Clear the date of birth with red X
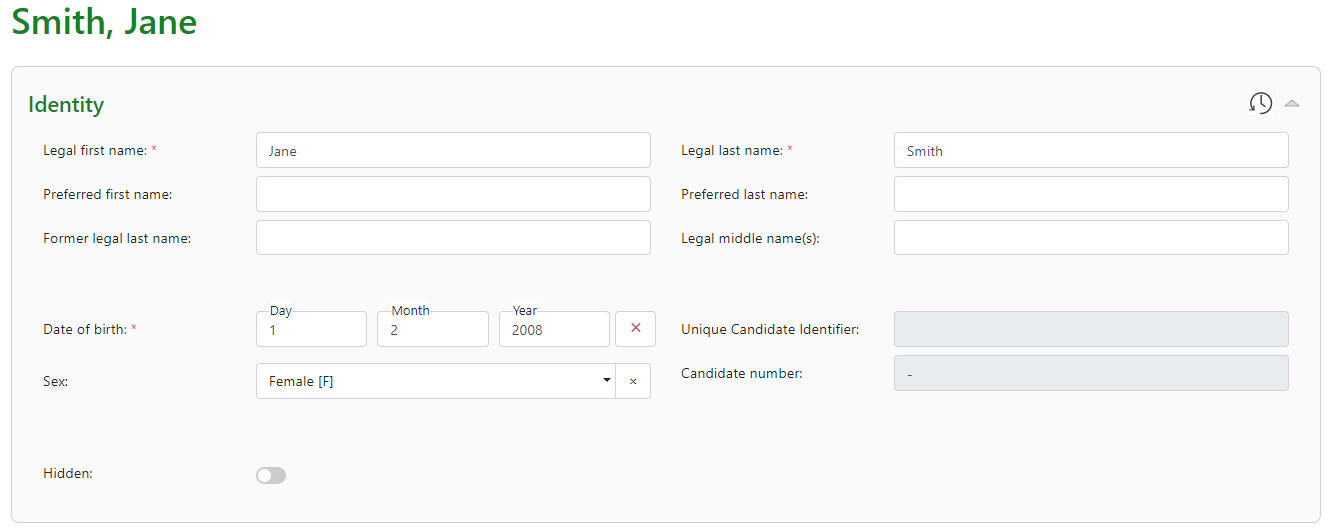The width and height of the screenshot is (1340, 528). click(635, 329)
